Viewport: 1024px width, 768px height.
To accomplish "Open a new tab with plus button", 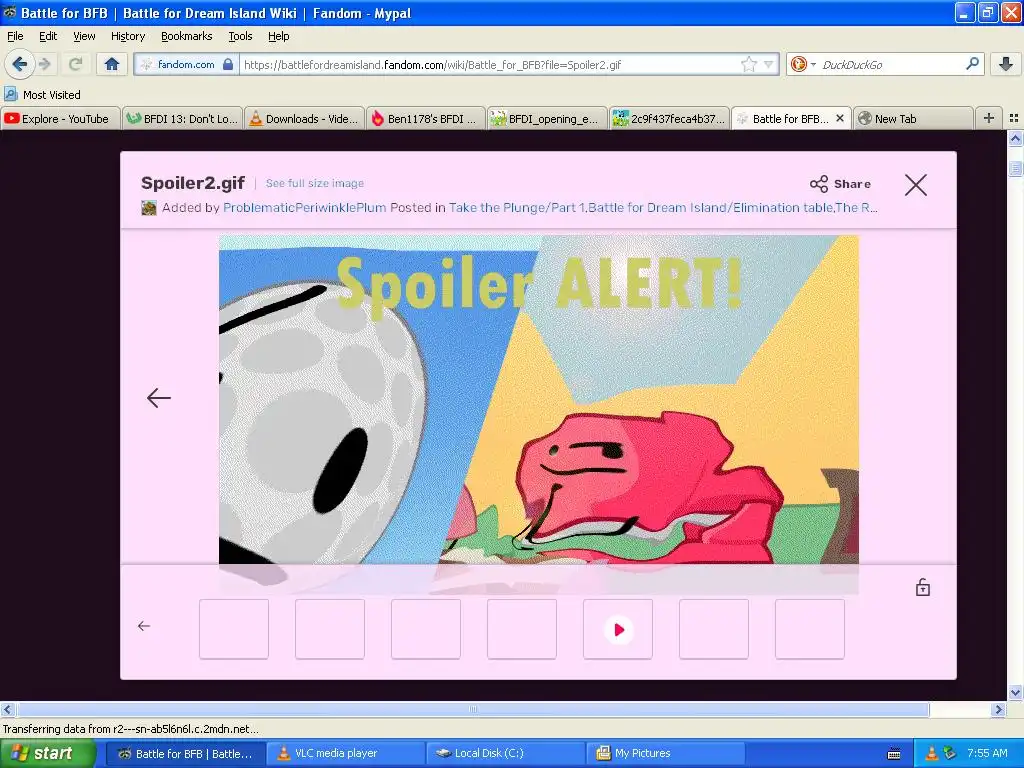I will [x=989, y=118].
